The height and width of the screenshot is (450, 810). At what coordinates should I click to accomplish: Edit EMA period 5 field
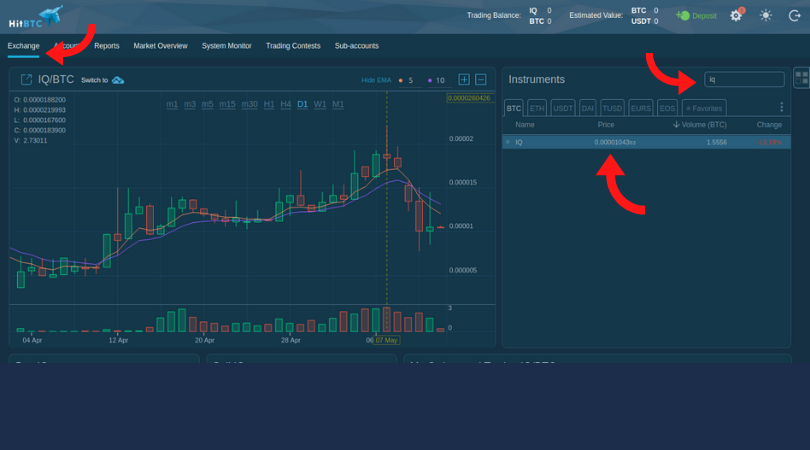(413, 81)
